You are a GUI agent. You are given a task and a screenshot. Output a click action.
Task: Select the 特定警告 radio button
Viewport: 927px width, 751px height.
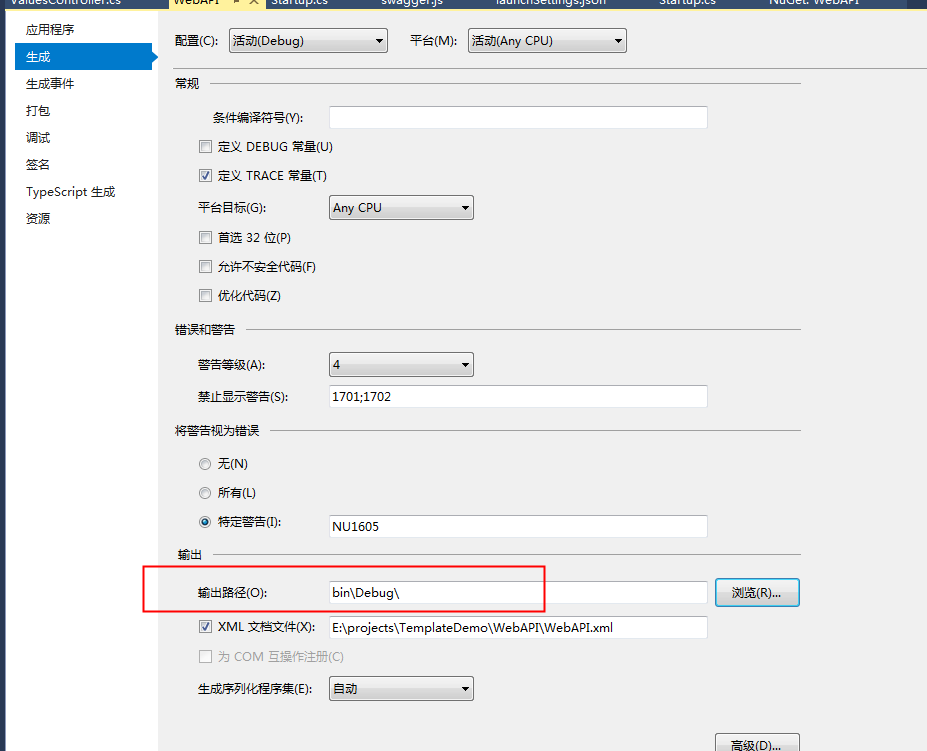tap(205, 522)
